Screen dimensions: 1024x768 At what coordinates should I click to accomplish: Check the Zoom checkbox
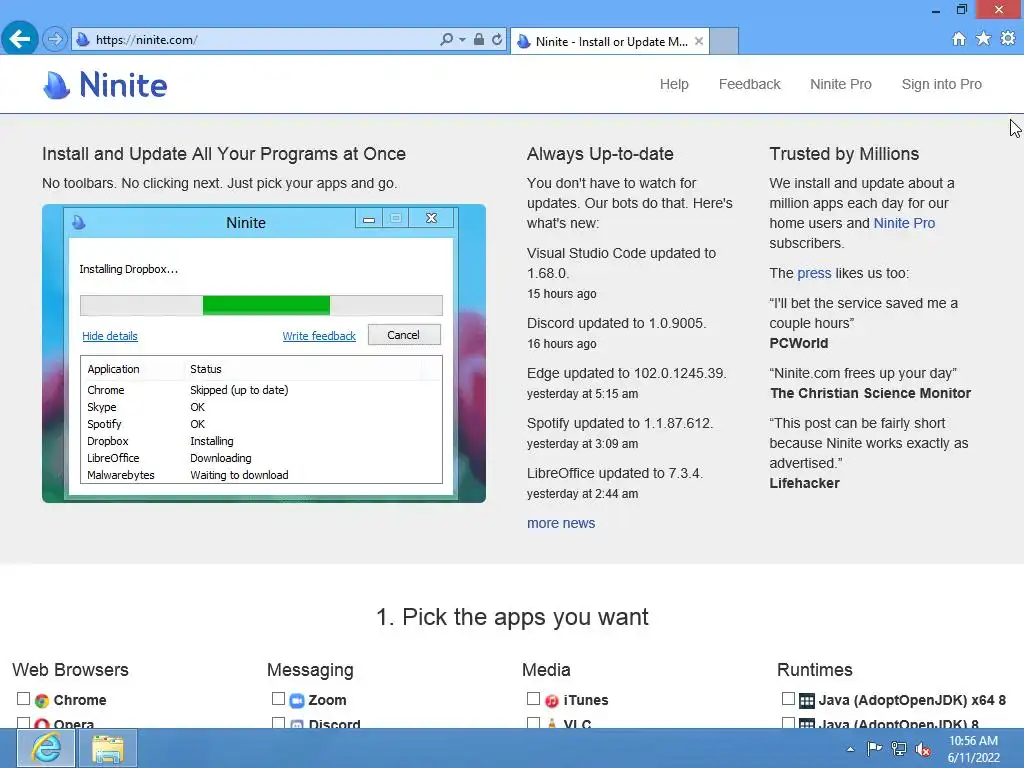click(278, 699)
